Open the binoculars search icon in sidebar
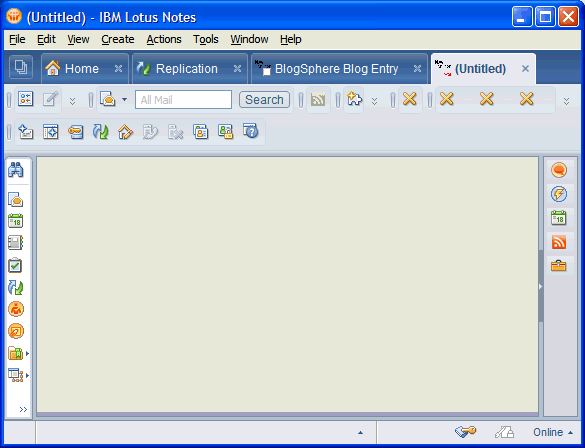Image resolution: width=585 pixels, height=448 pixels. (16, 170)
